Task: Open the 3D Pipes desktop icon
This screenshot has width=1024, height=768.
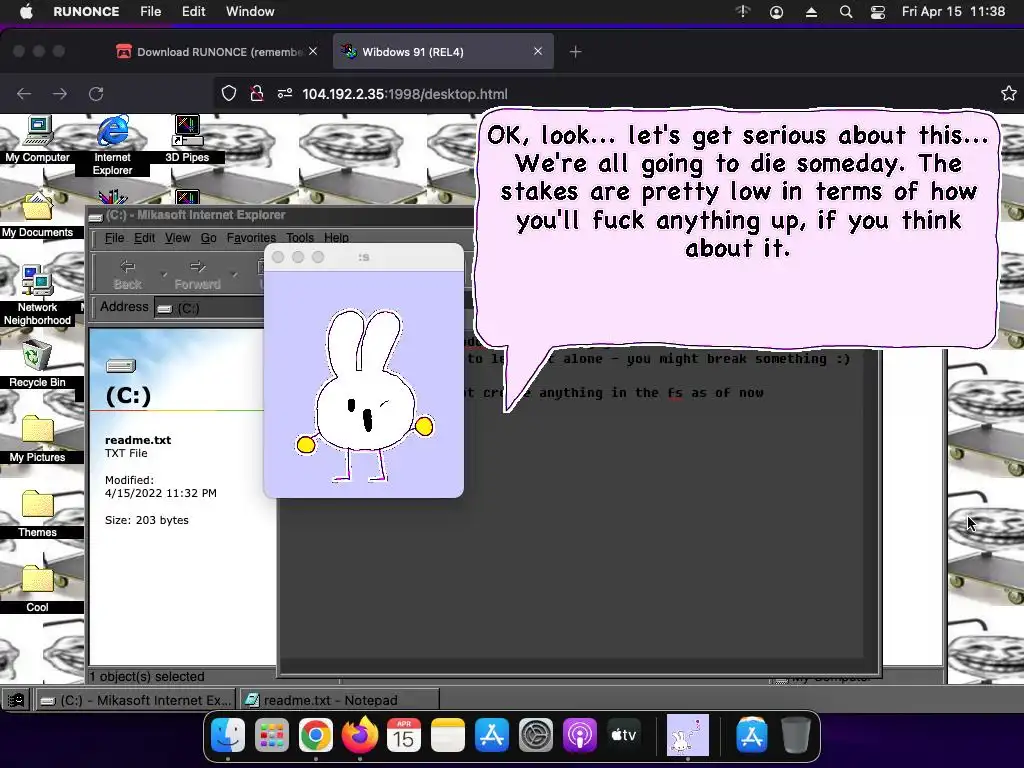Action: click(x=187, y=139)
